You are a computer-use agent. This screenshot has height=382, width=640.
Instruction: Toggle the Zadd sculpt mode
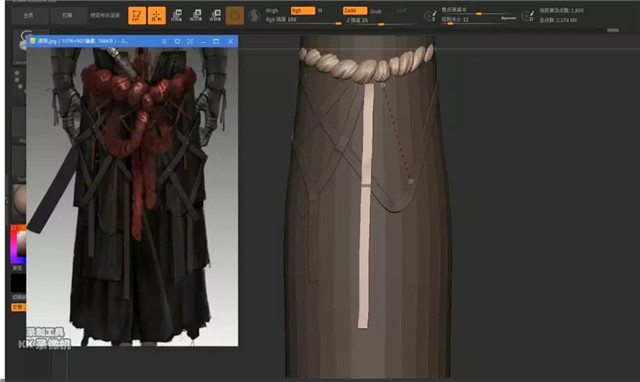click(355, 11)
